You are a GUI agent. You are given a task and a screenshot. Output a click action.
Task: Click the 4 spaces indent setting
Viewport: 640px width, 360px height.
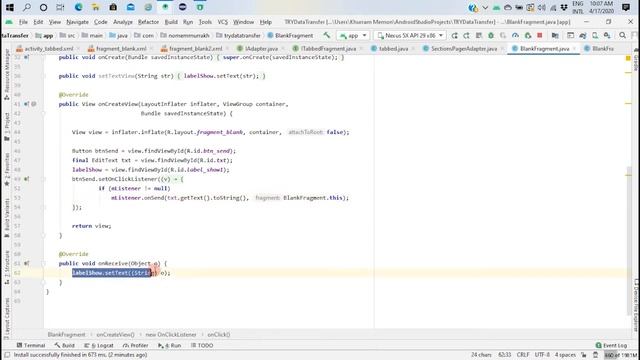pyautogui.click(x=565, y=355)
